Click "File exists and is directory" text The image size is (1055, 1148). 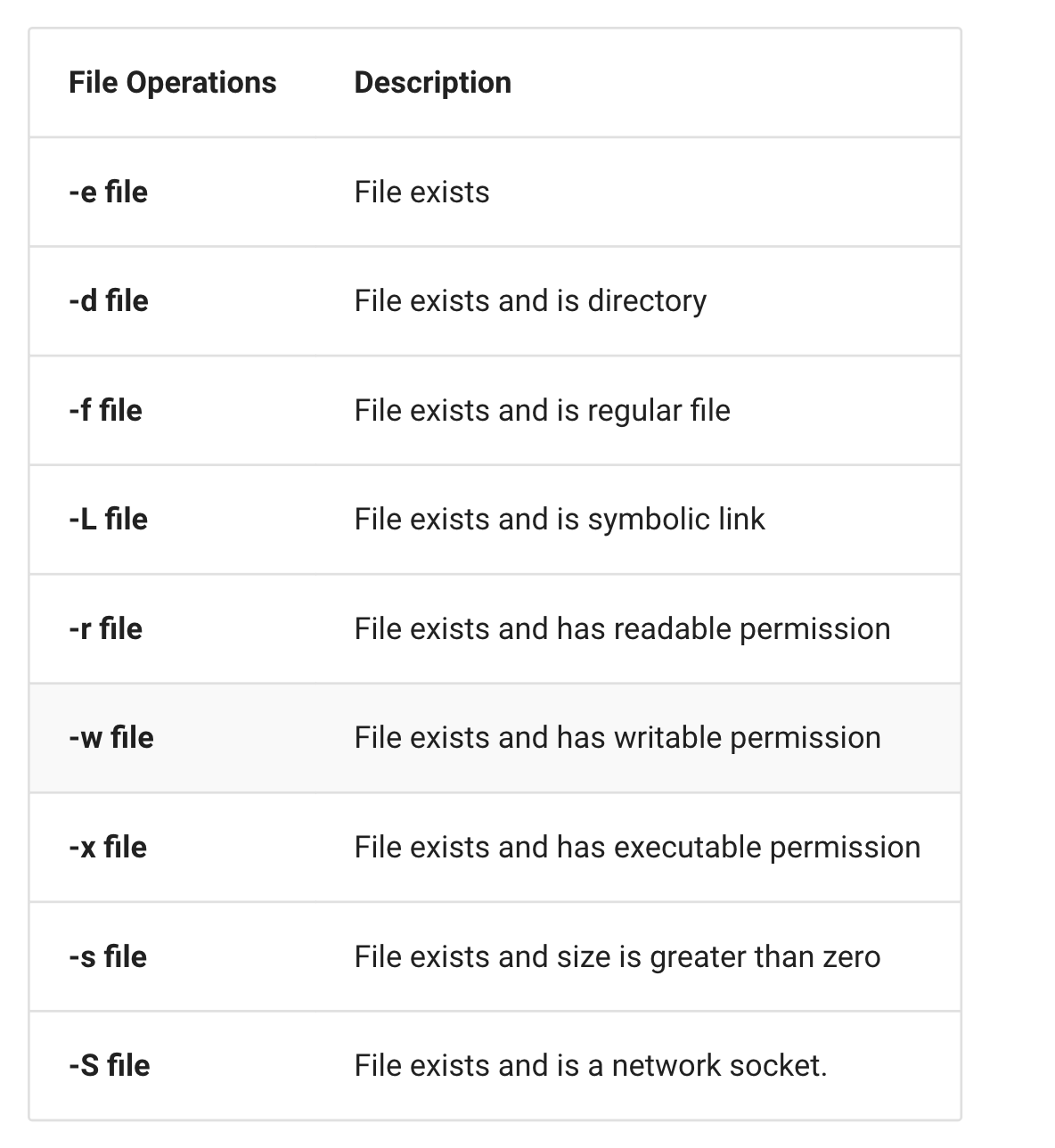529,301
